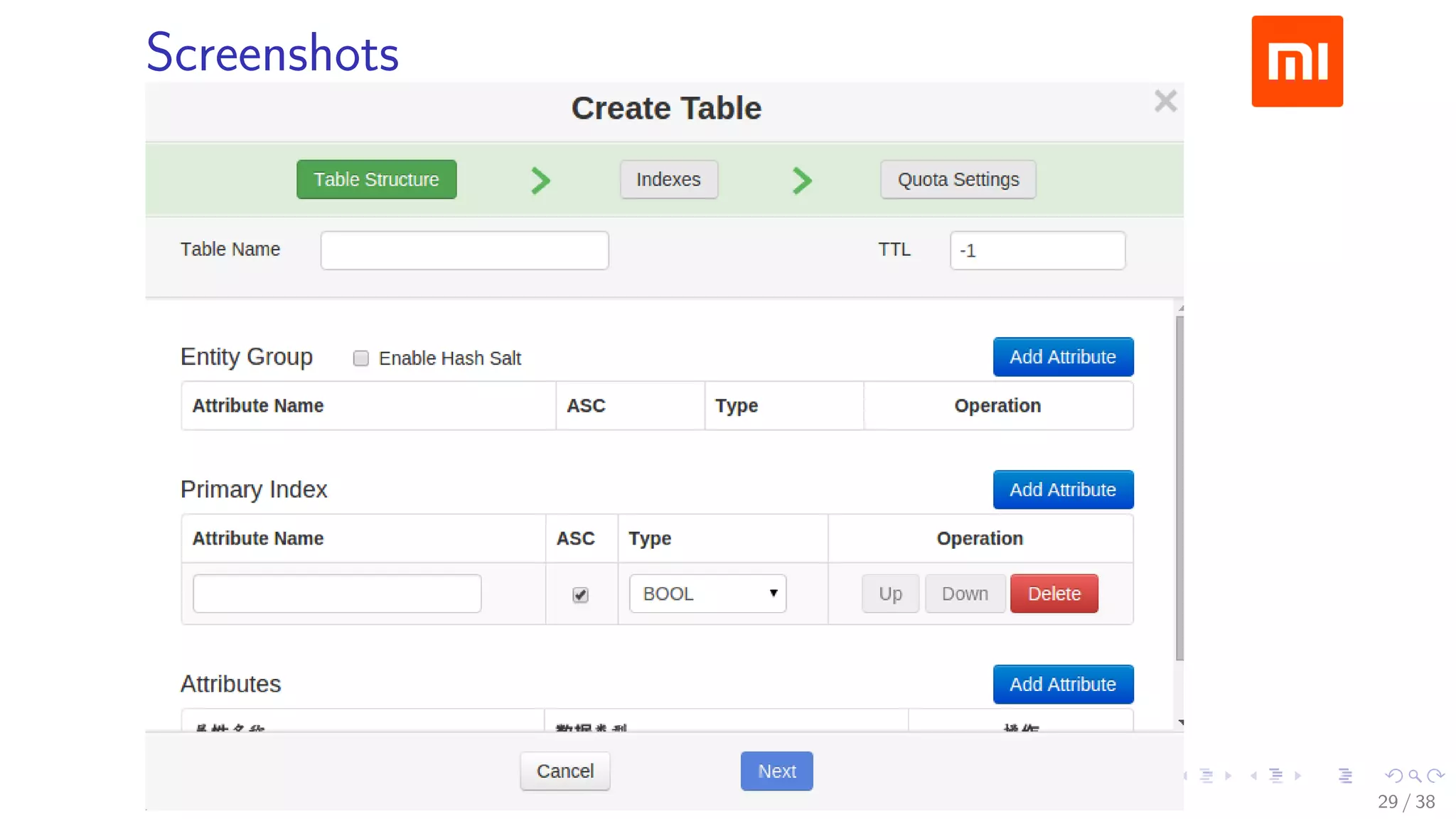Click the Xiaomi MI logo
This screenshot has width=1456, height=819.
point(1297,61)
